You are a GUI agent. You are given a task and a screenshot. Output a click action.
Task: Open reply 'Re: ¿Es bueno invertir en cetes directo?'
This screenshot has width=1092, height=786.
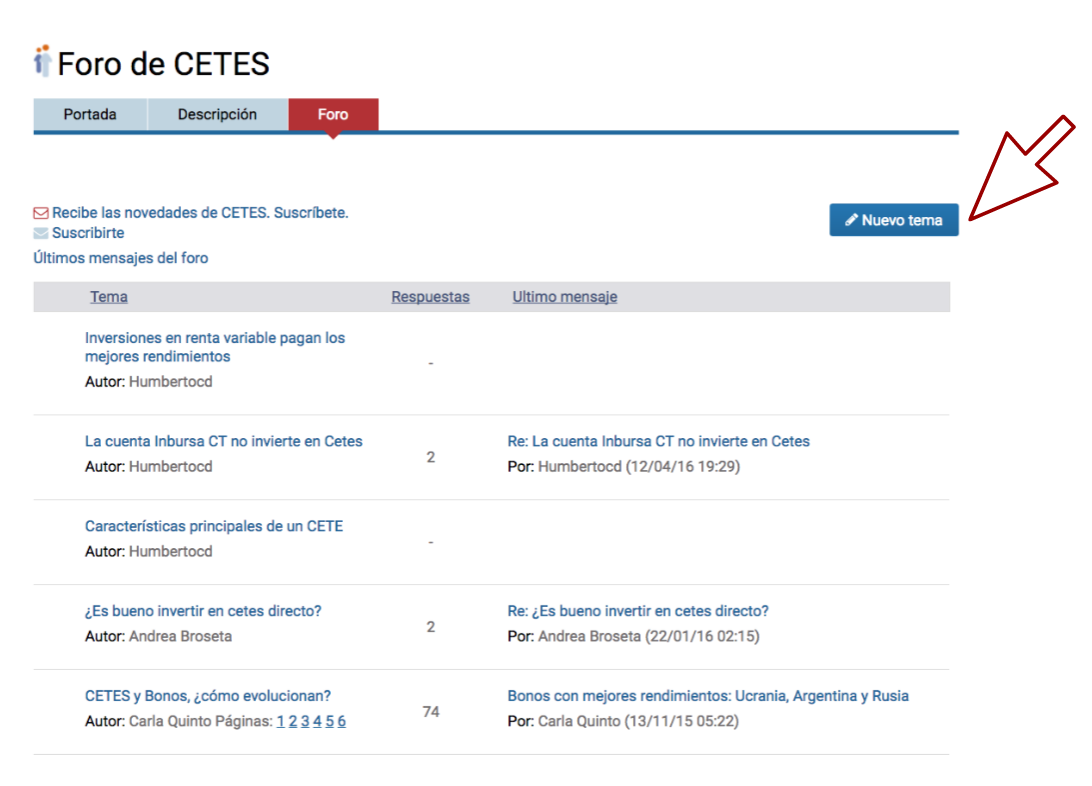tap(638, 611)
